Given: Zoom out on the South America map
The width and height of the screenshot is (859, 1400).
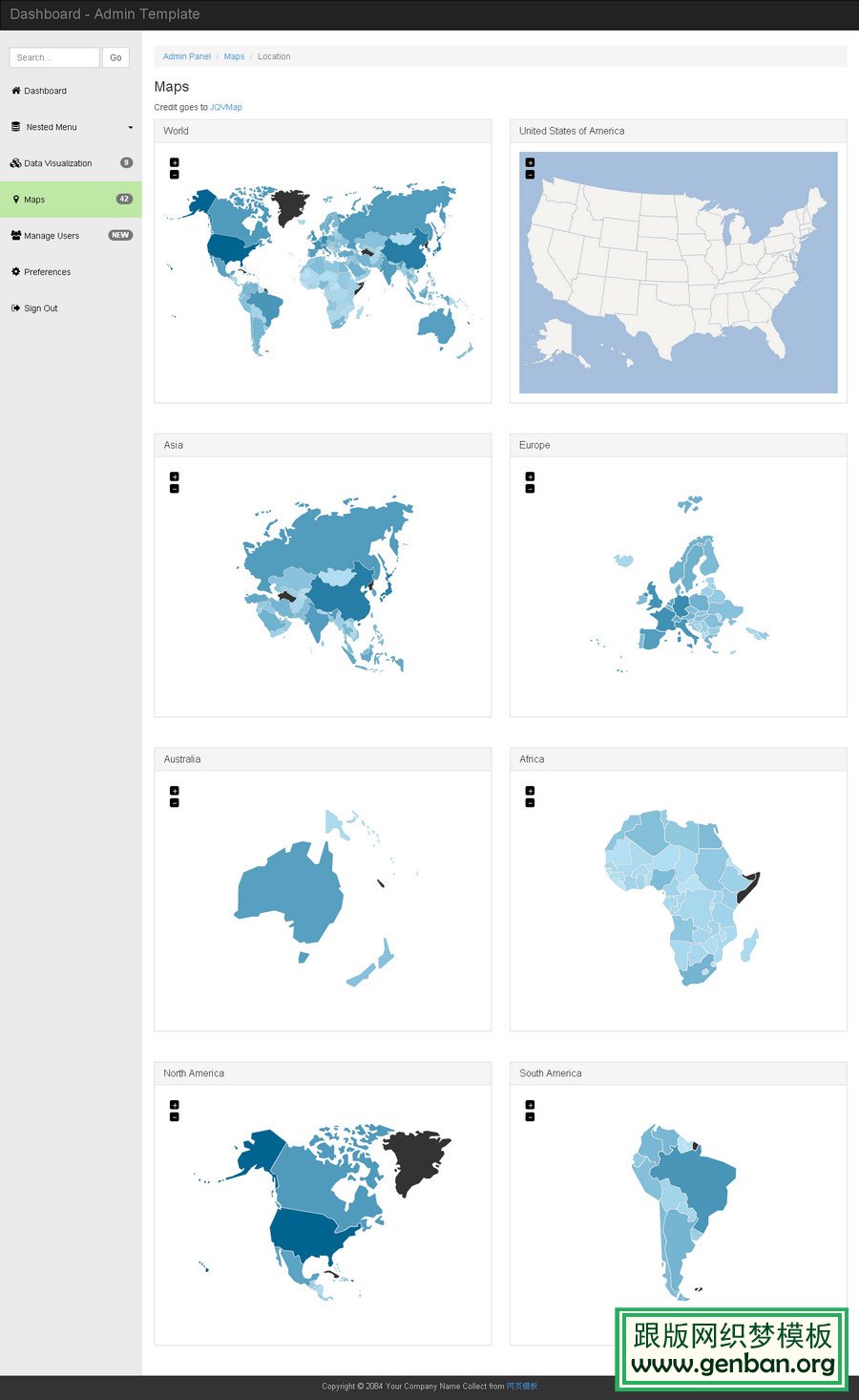Looking at the screenshot, I should 530,1117.
